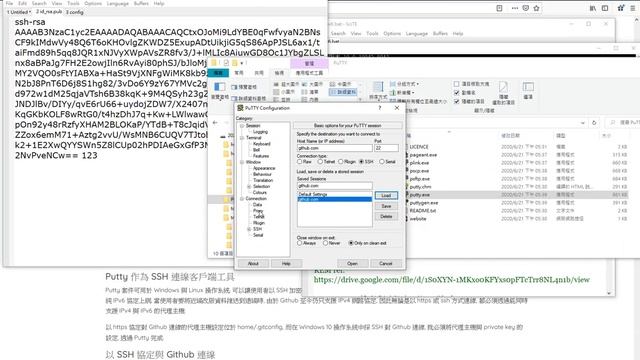Image resolution: width=640 pixels, height=360 pixels.
Task: Collapse the Session tree node
Action: pyautogui.click(x=242, y=126)
